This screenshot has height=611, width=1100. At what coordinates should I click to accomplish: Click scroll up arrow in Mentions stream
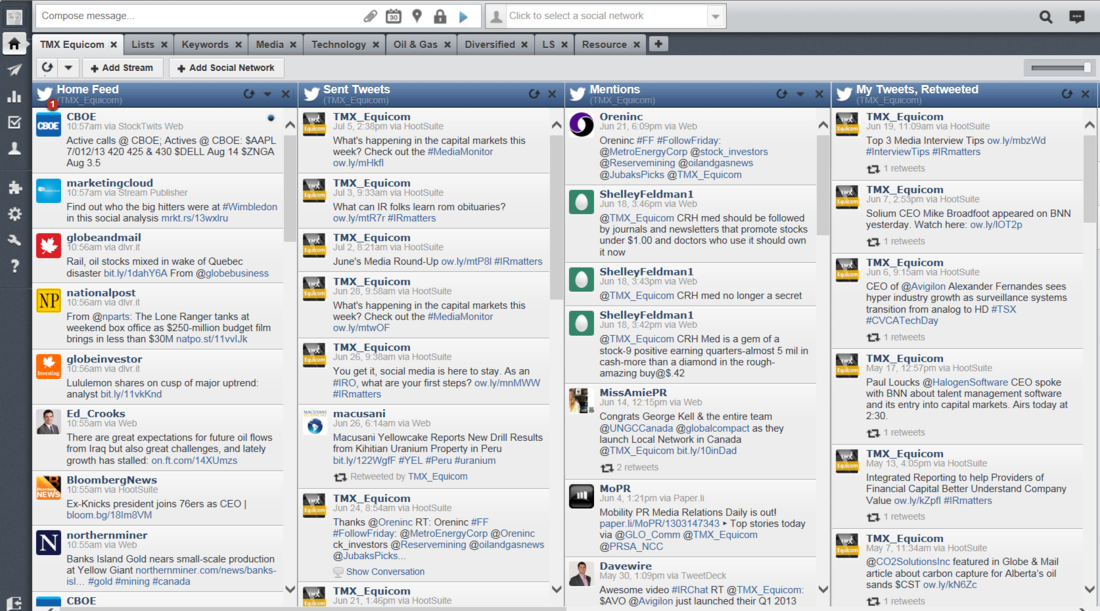pyautogui.click(x=823, y=125)
